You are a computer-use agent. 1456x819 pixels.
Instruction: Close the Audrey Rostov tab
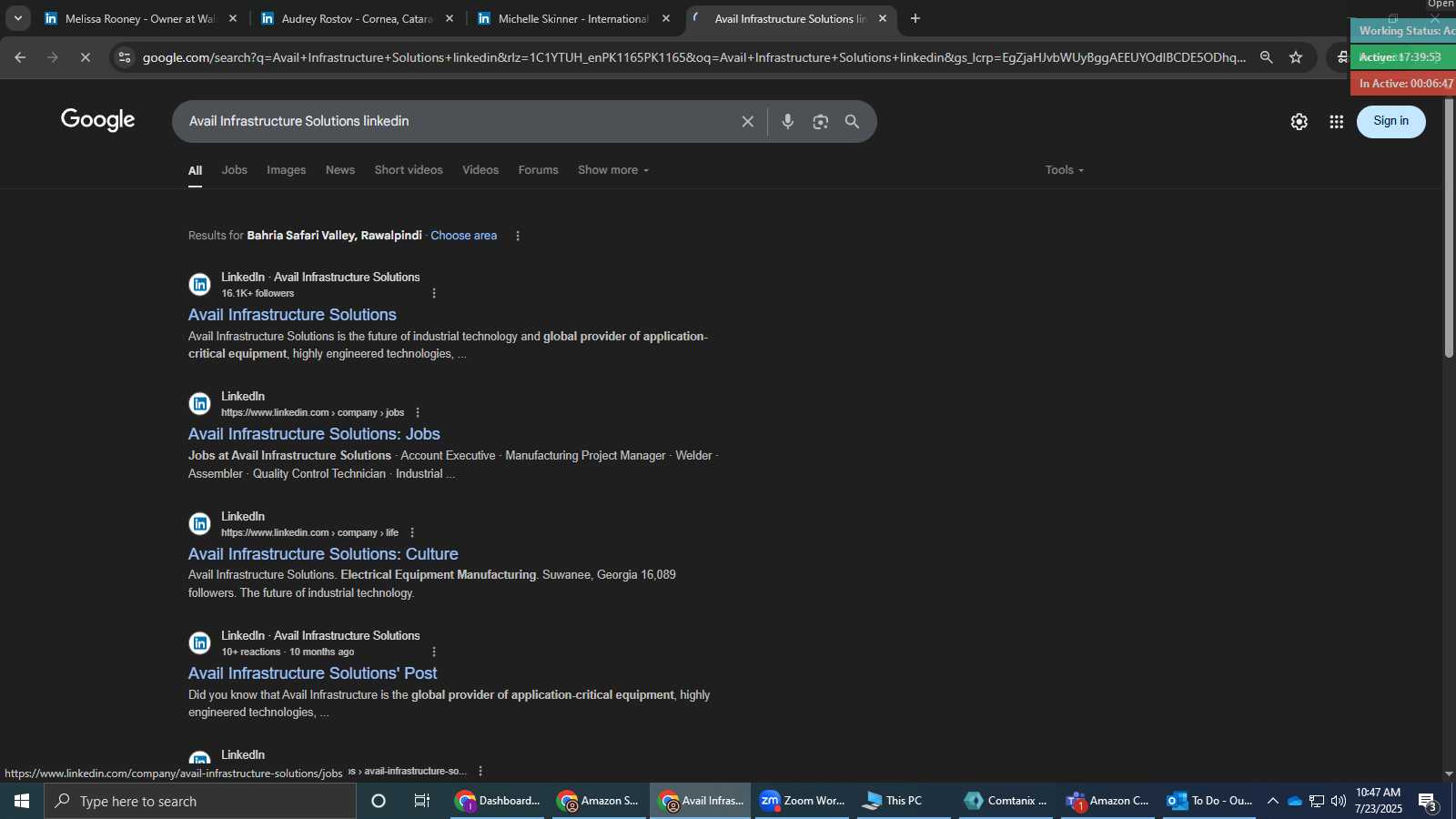click(450, 18)
